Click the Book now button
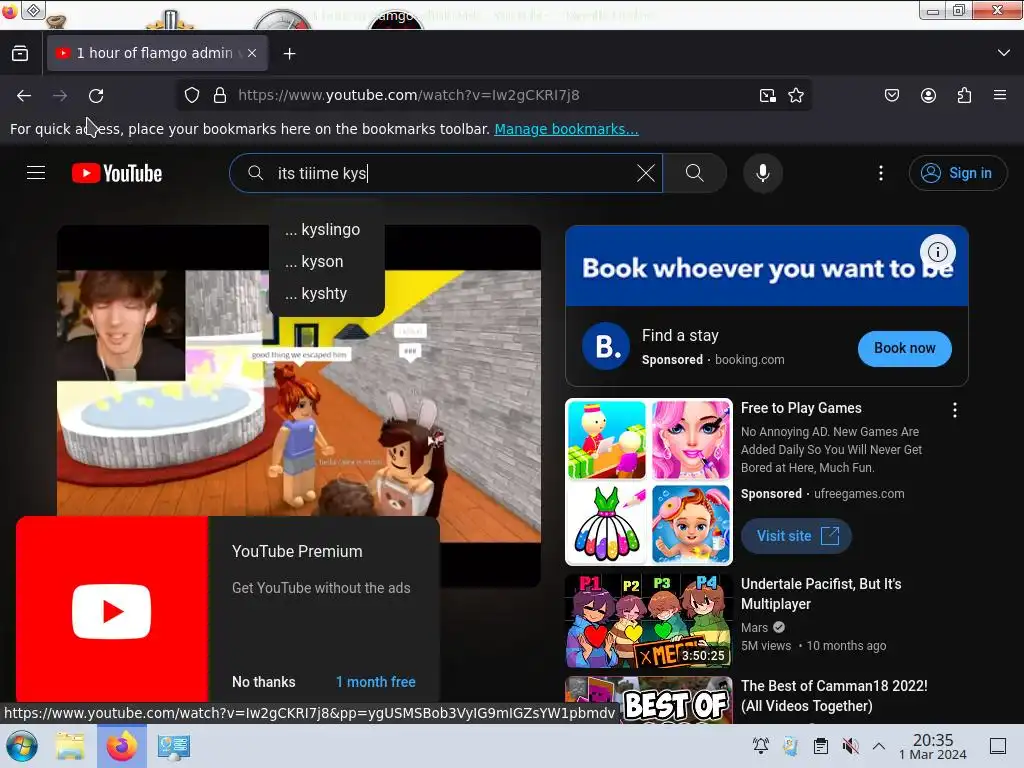 coord(904,349)
